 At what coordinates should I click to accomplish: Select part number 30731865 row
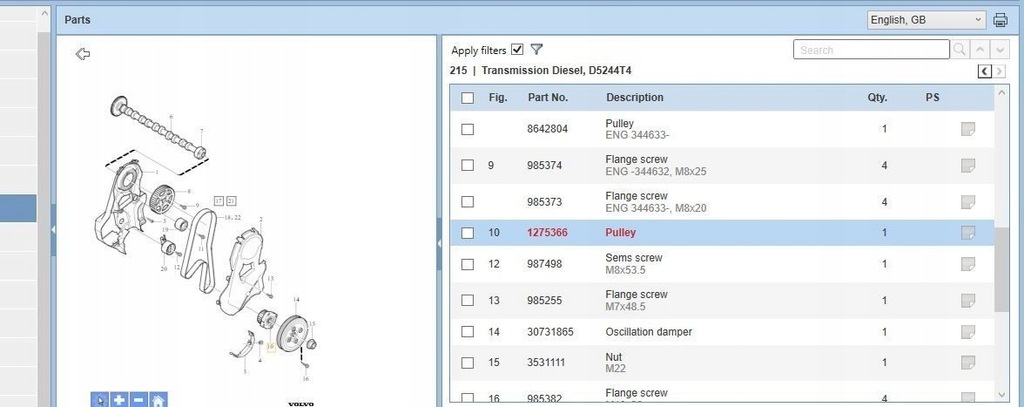click(722, 332)
